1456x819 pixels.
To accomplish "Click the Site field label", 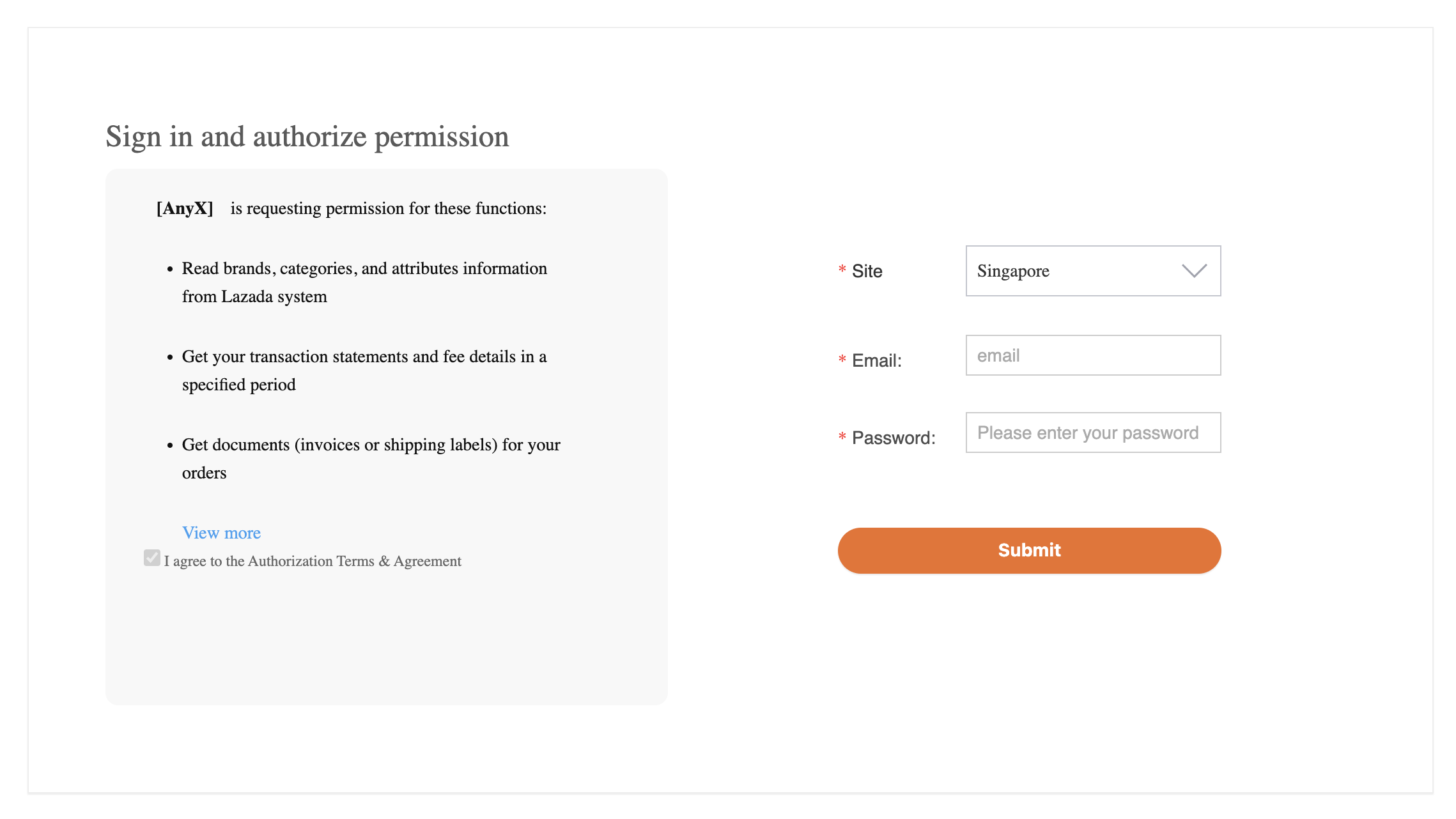I will [x=867, y=272].
